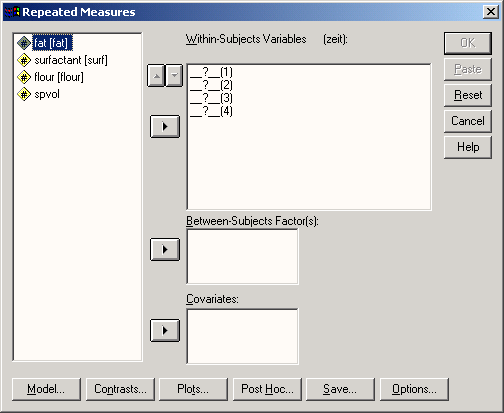Click the Repeated Measures title bar icon
Screen dimensions: 504x413
pos(12,12)
